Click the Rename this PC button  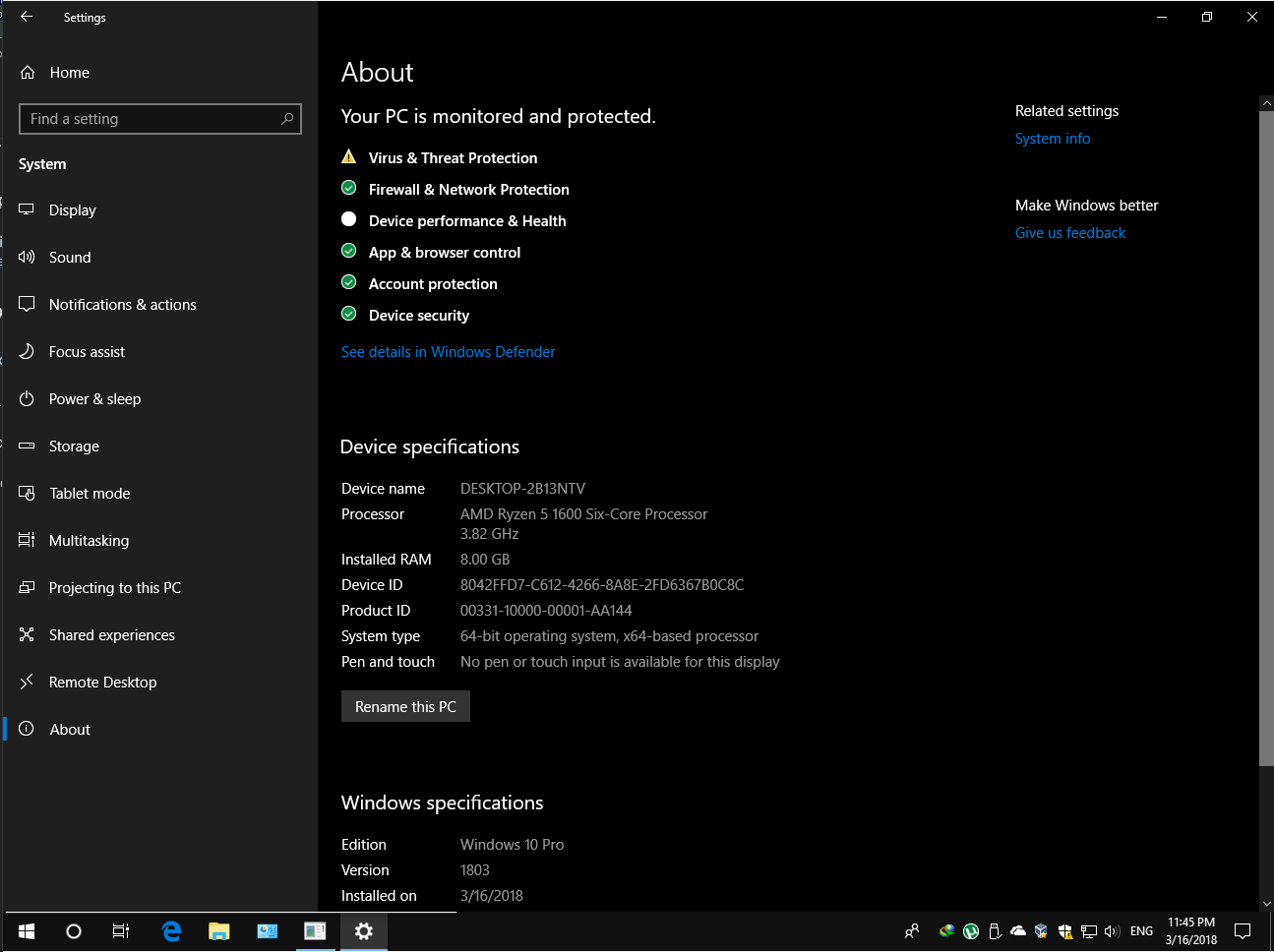click(405, 706)
